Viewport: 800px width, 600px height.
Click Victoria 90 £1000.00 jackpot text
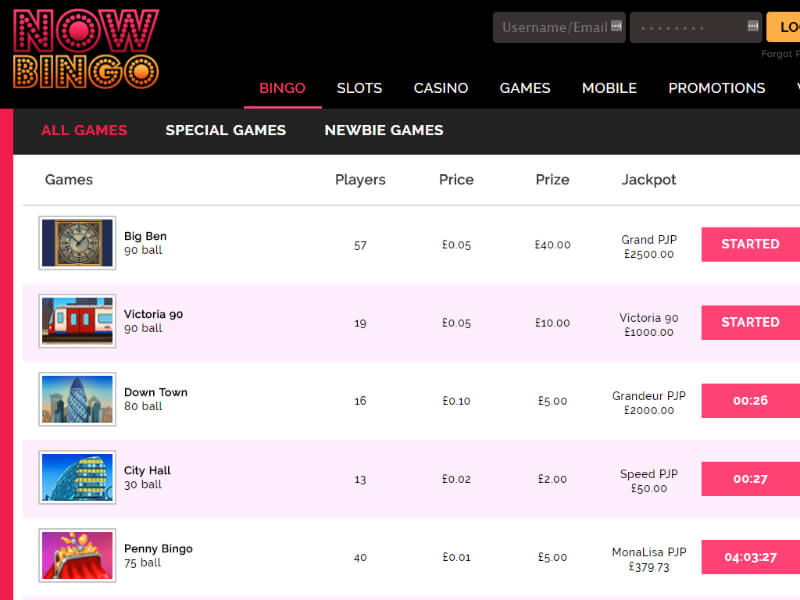(x=649, y=324)
